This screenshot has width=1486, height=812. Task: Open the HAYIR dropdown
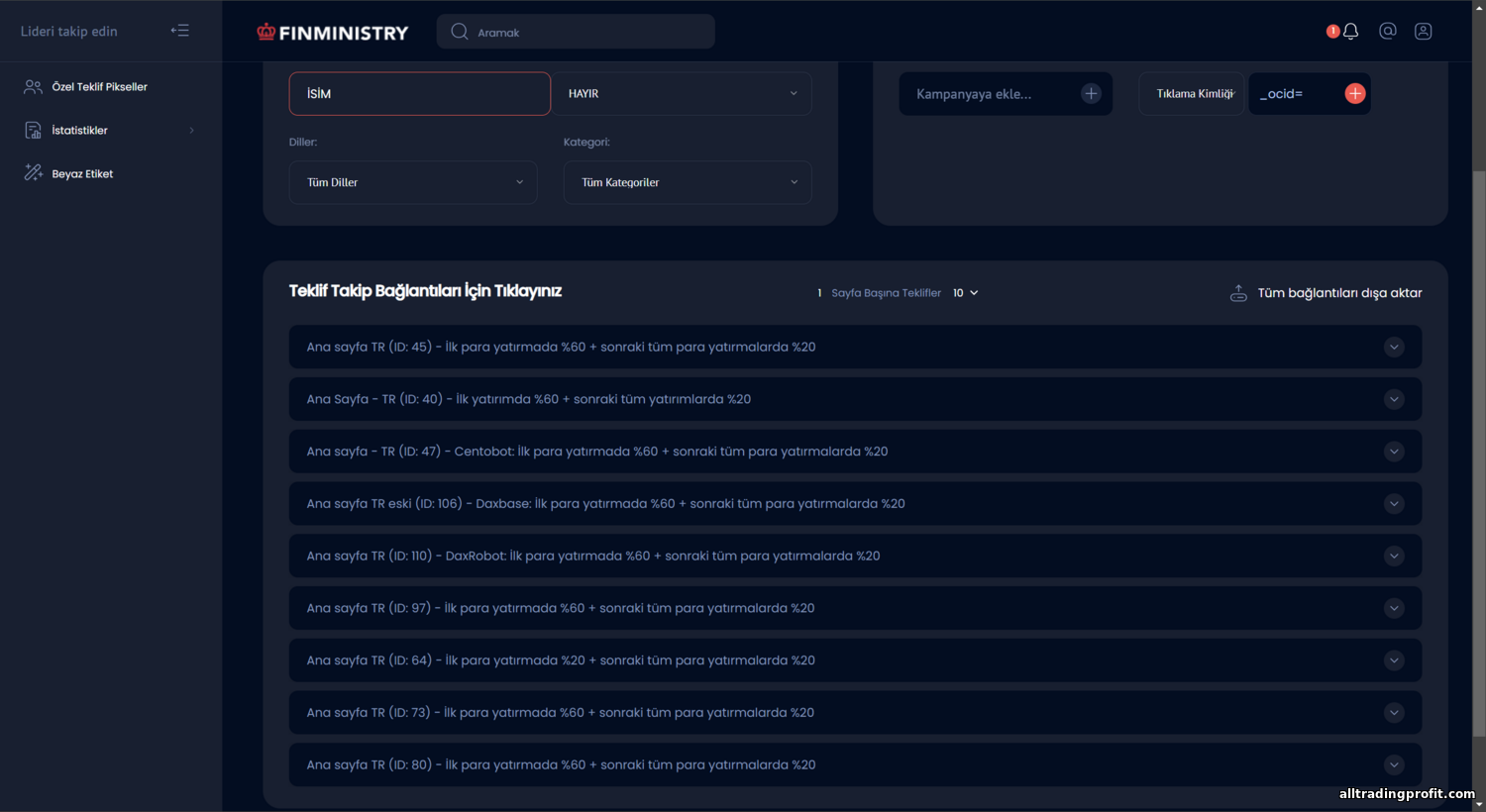click(x=682, y=93)
